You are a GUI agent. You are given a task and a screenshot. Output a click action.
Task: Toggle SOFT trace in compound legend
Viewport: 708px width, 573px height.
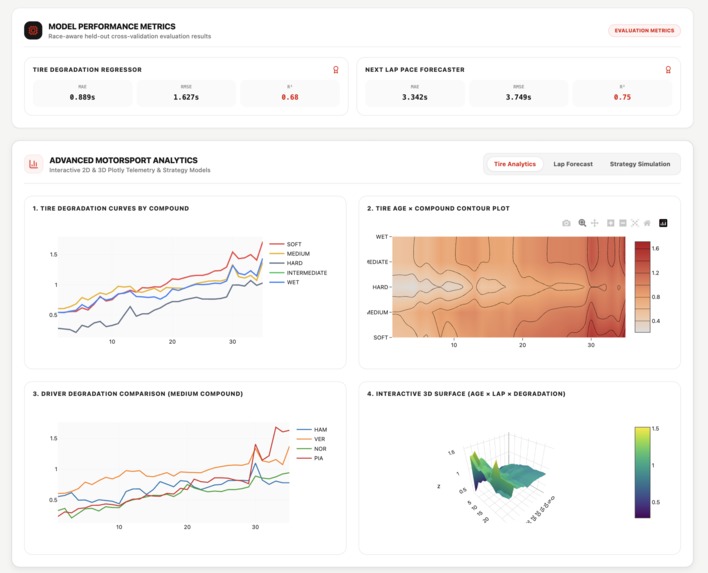[x=285, y=244]
